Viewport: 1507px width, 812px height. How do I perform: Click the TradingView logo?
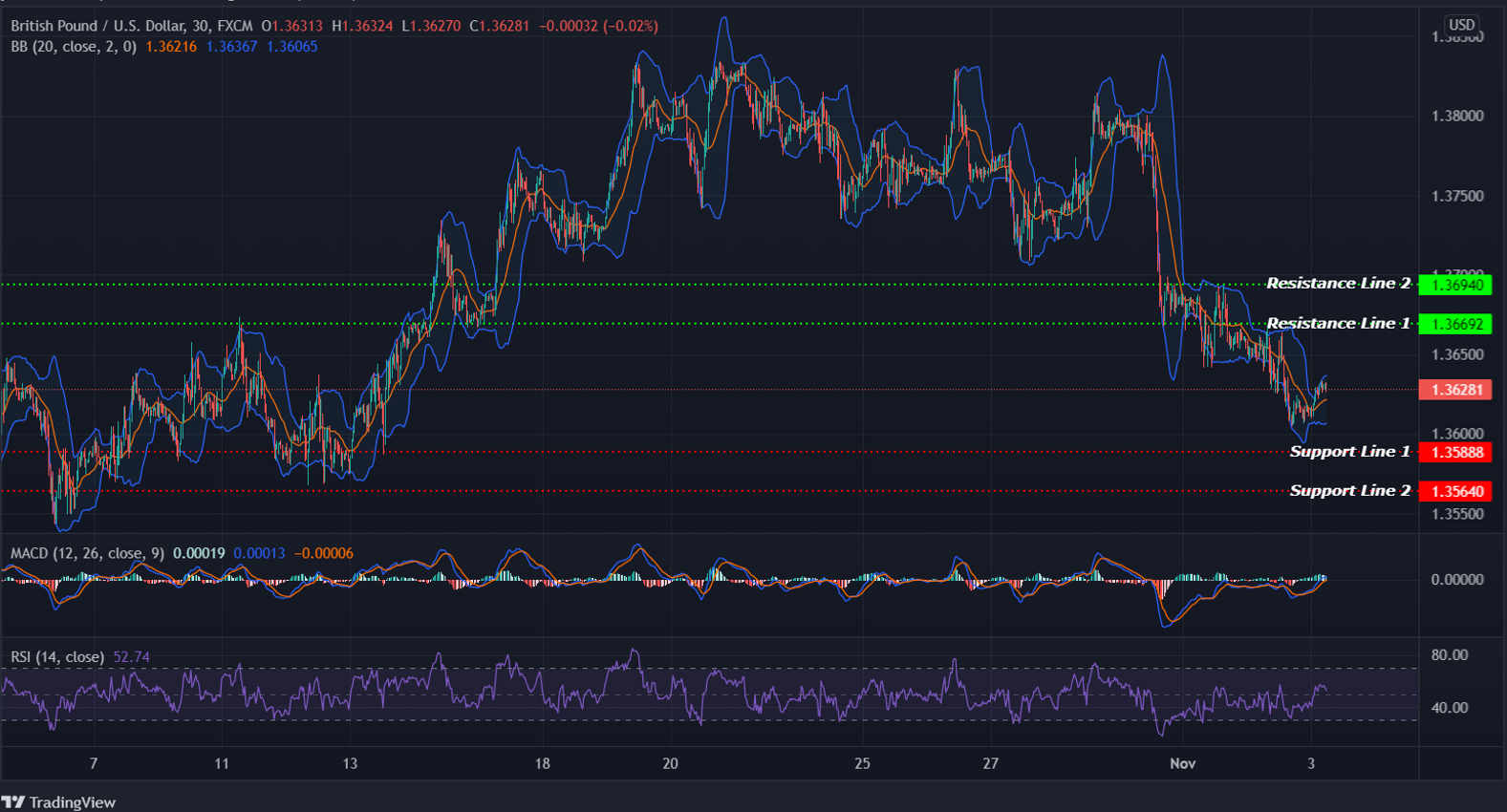tap(58, 802)
